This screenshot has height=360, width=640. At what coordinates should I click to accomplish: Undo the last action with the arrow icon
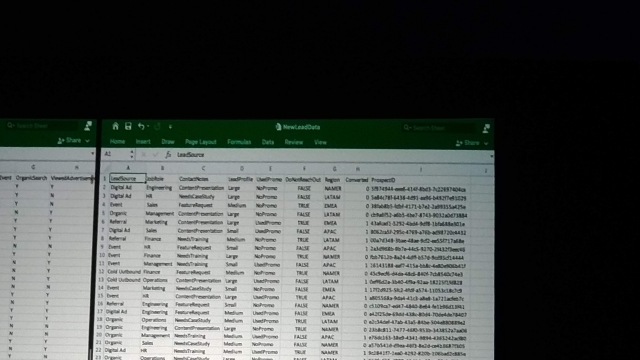(x=141, y=127)
